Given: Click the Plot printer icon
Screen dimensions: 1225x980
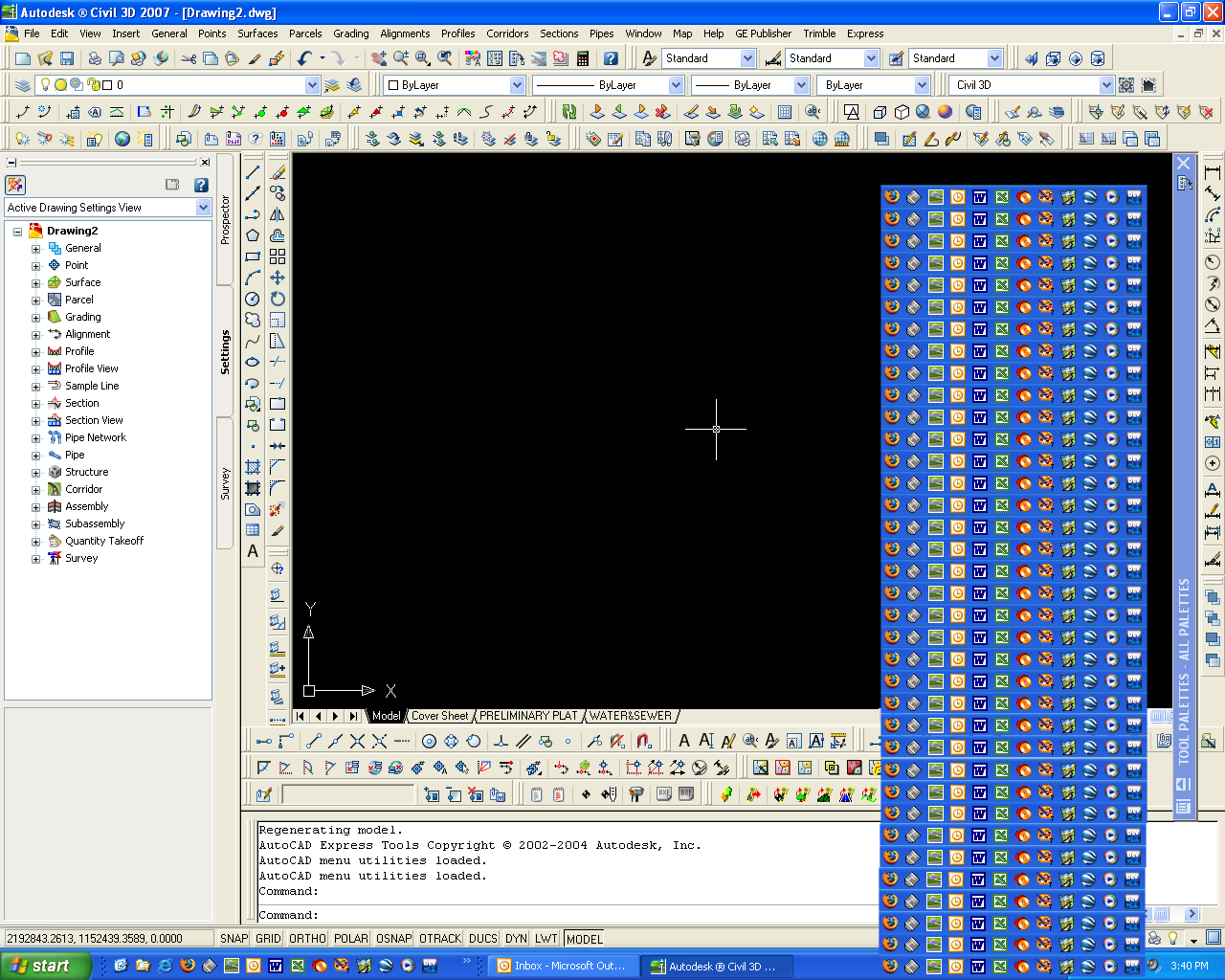Looking at the screenshot, I should (95, 58).
